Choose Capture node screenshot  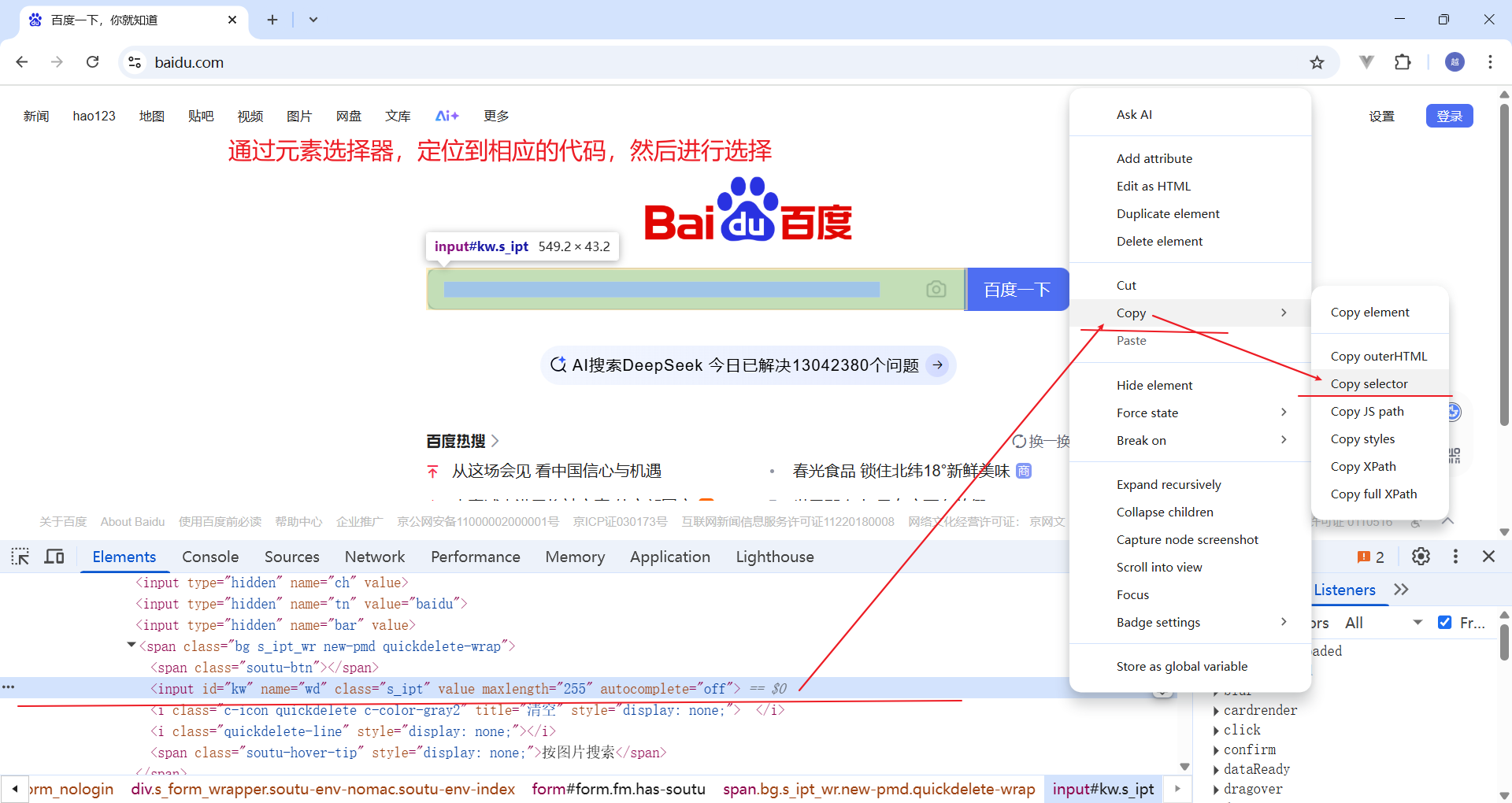(1190, 539)
